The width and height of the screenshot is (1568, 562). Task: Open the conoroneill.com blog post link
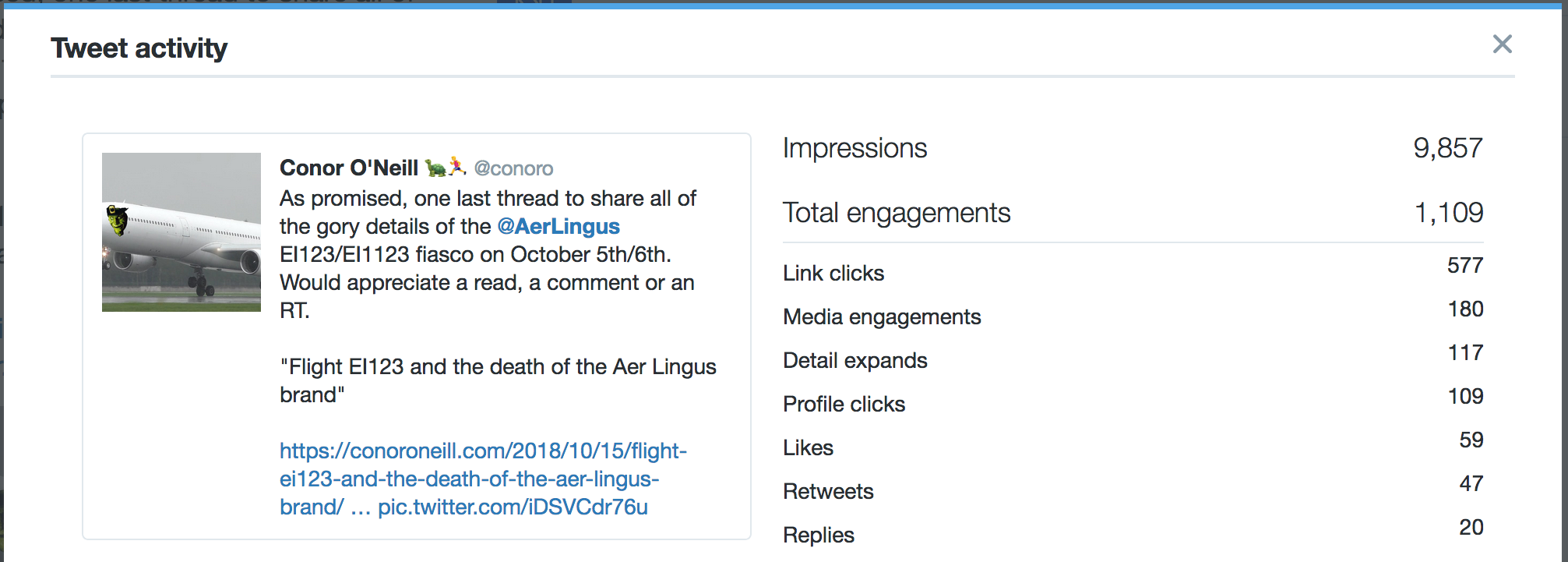point(483,478)
